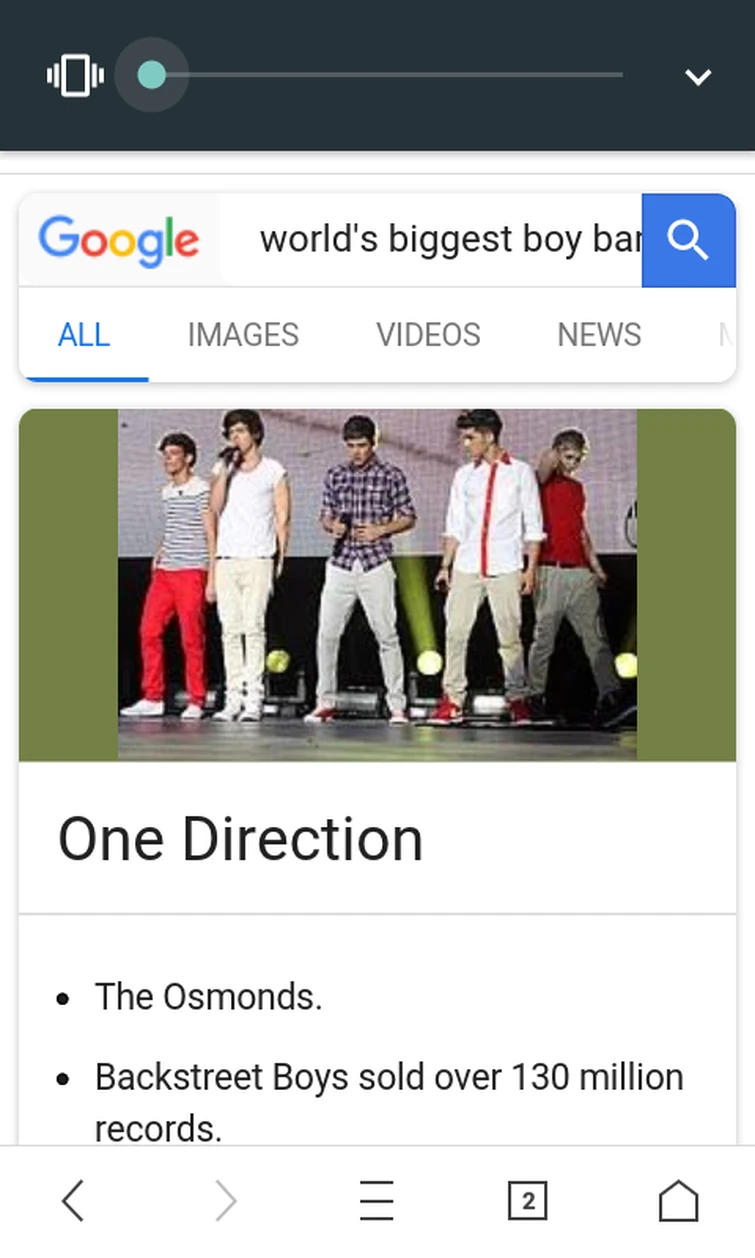This screenshot has width=755, height=1258.
Task: Click the blue magnifier search button
Action: point(688,240)
